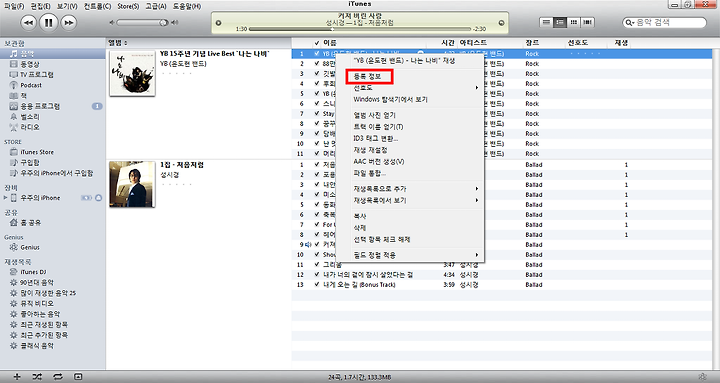Image resolution: width=720 pixels, height=383 pixels.
Task: Switch to album list view
Action: [560, 22]
